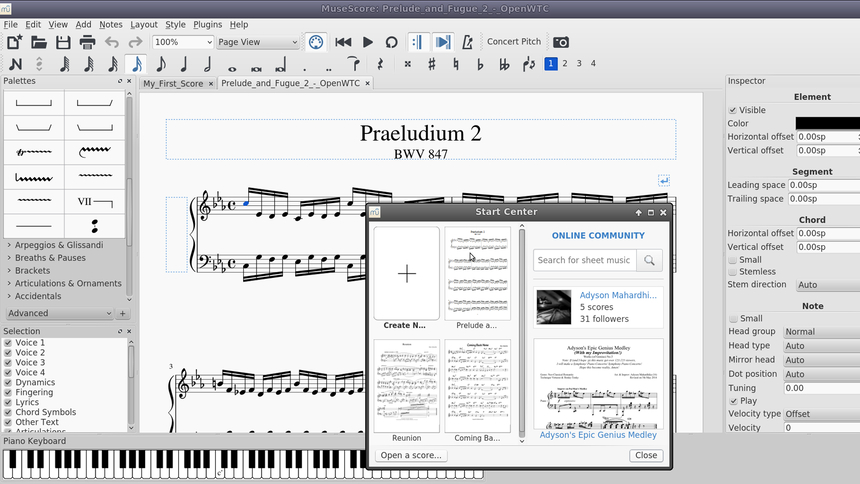Image resolution: width=860 pixels, height=484 pixels.
Task: Open the Page View mode dropdown
Action: coord(257,42)
